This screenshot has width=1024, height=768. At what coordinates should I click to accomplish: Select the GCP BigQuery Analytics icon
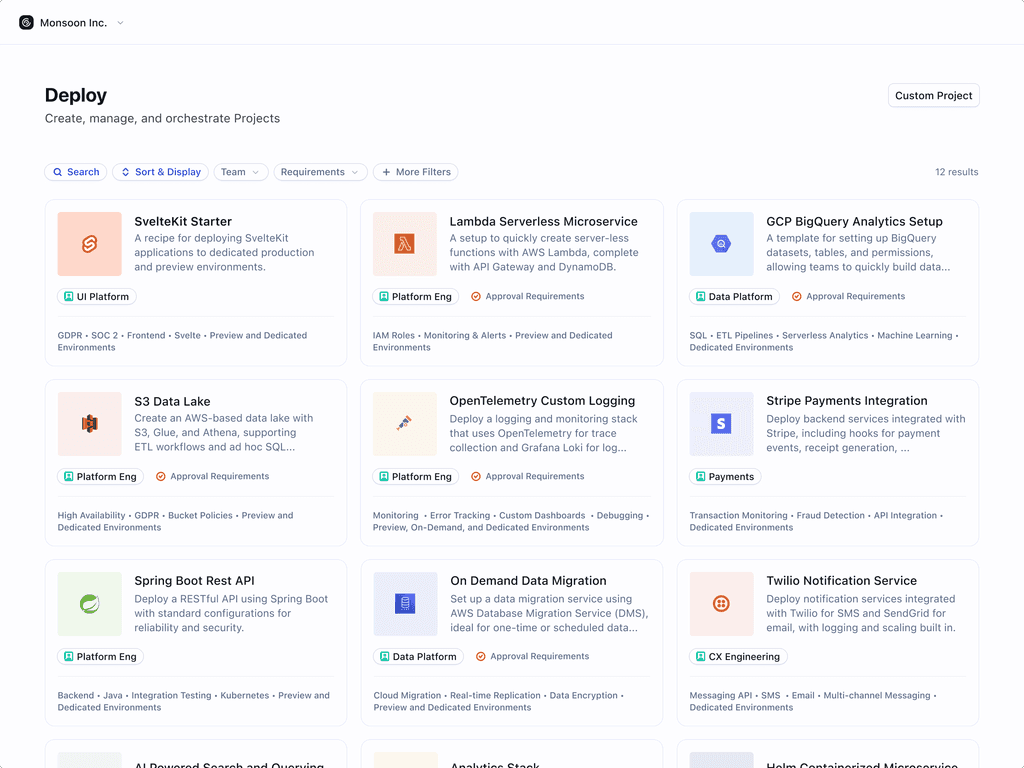click(720, 243)
